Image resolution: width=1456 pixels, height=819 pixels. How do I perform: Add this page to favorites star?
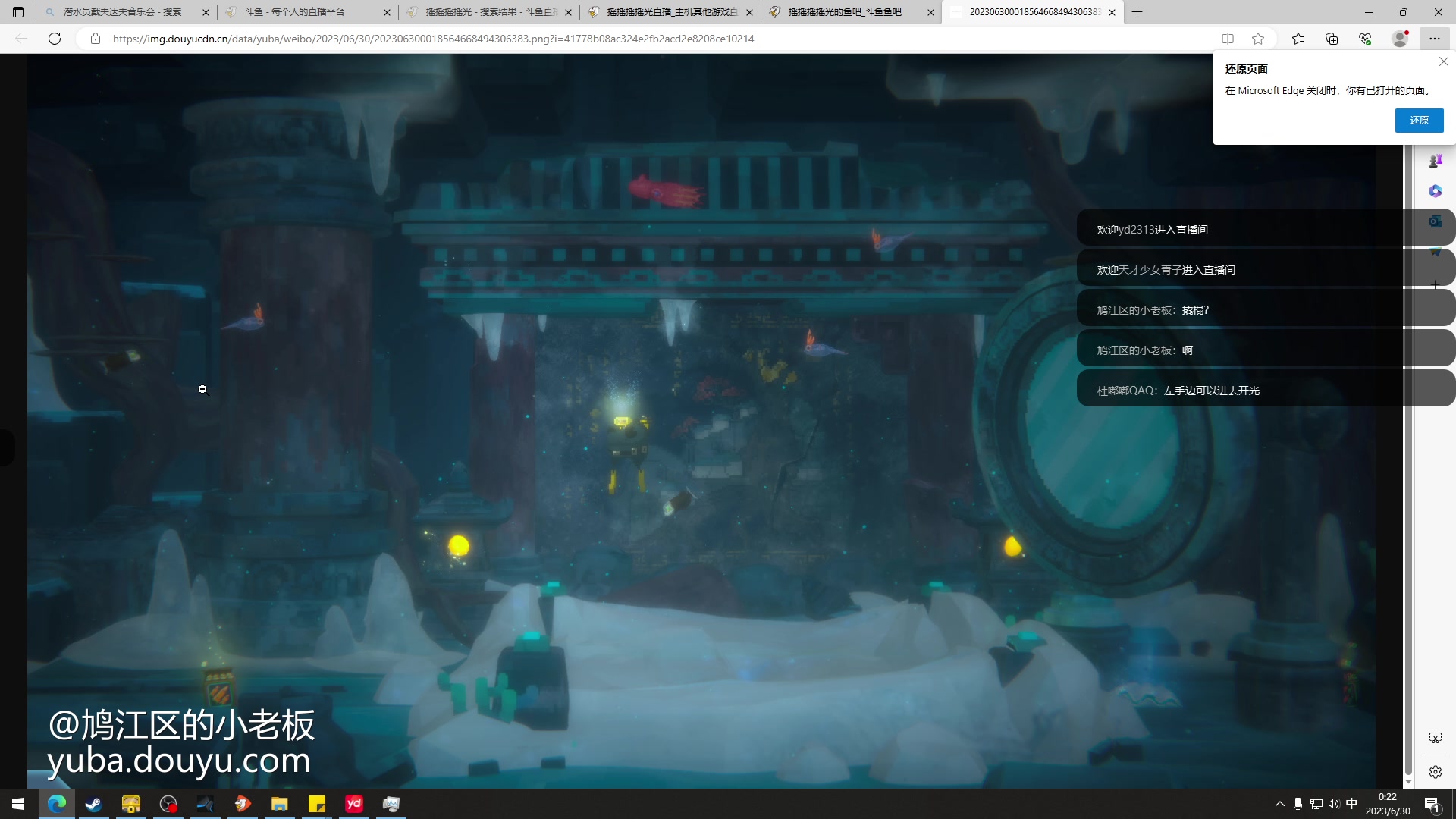point(1258,39)
